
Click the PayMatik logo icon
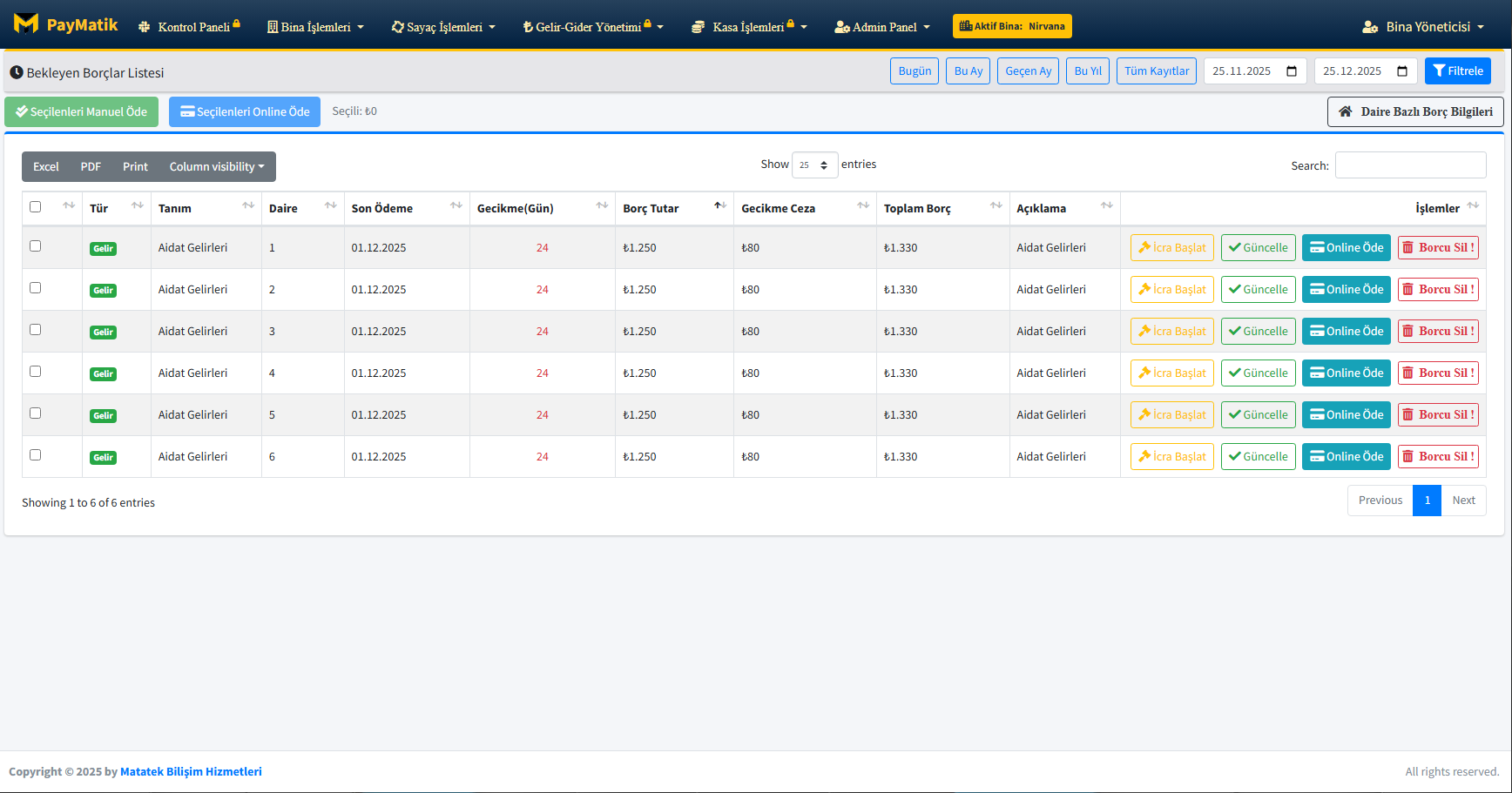26,24
